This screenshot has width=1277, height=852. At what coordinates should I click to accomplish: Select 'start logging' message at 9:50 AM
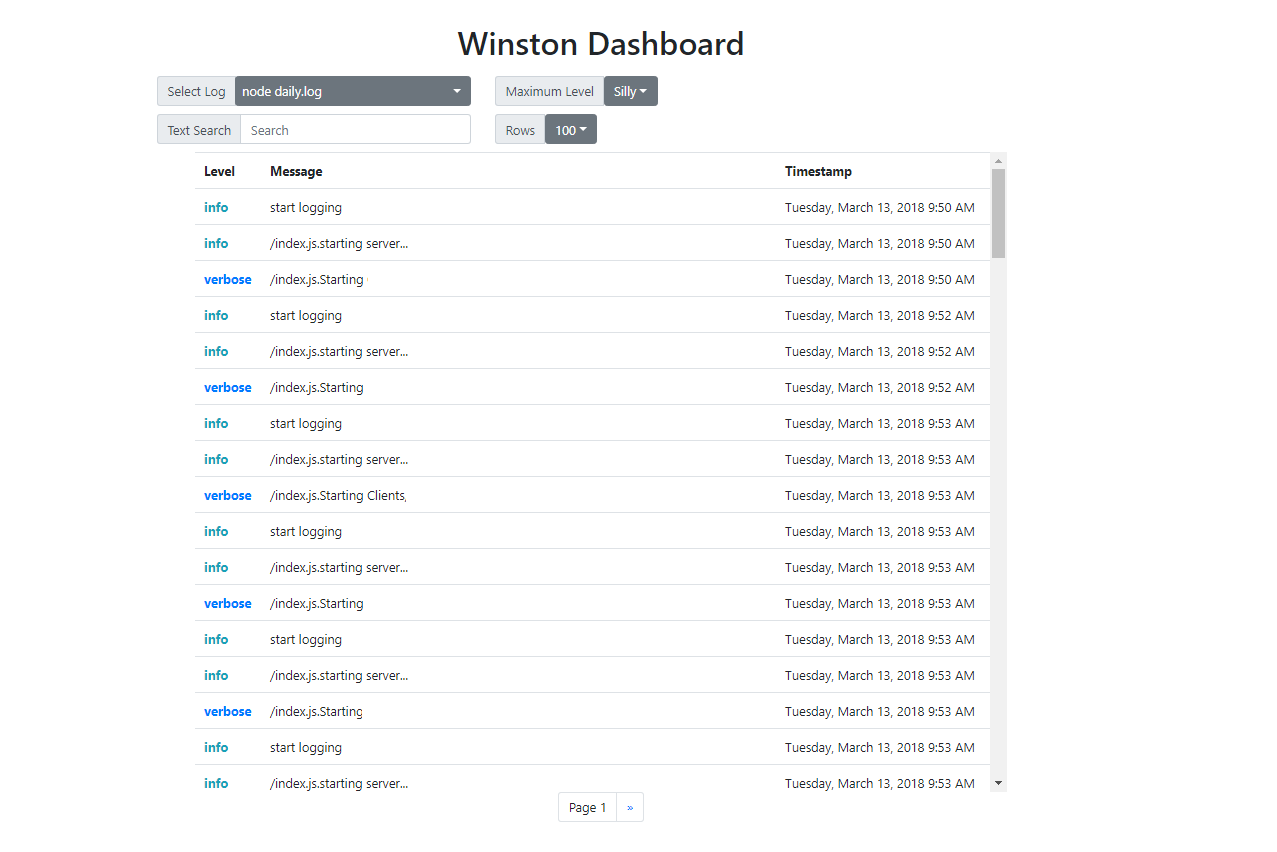[306, 207]
